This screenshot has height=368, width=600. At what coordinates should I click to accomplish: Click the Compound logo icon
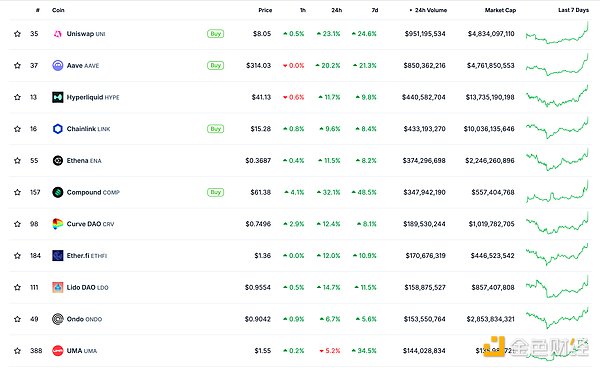[x=57, y=192]
